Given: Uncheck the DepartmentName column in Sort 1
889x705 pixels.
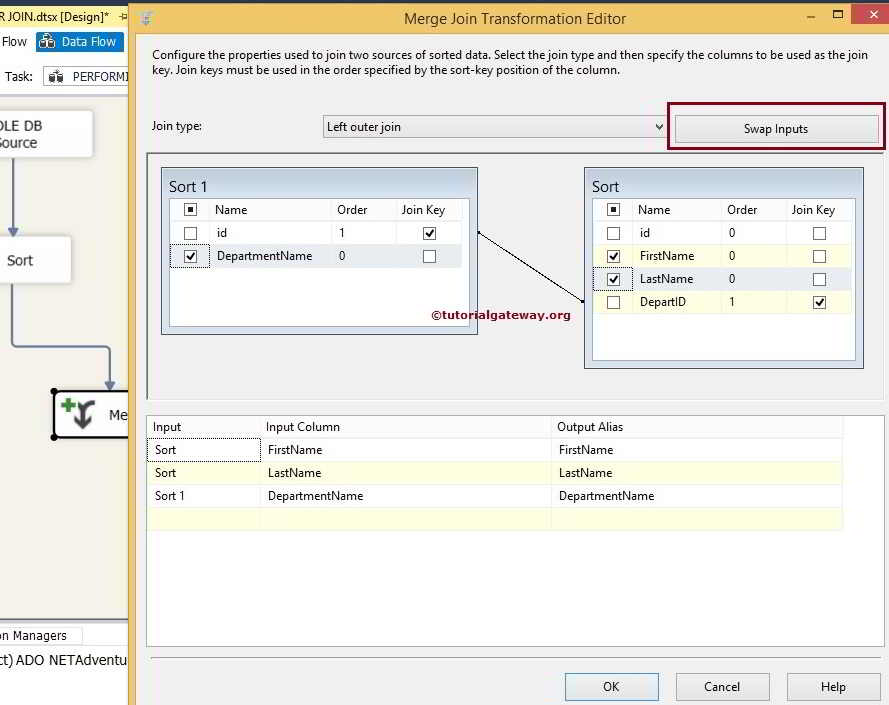Looking at the screenshot, I should point(189,255).
